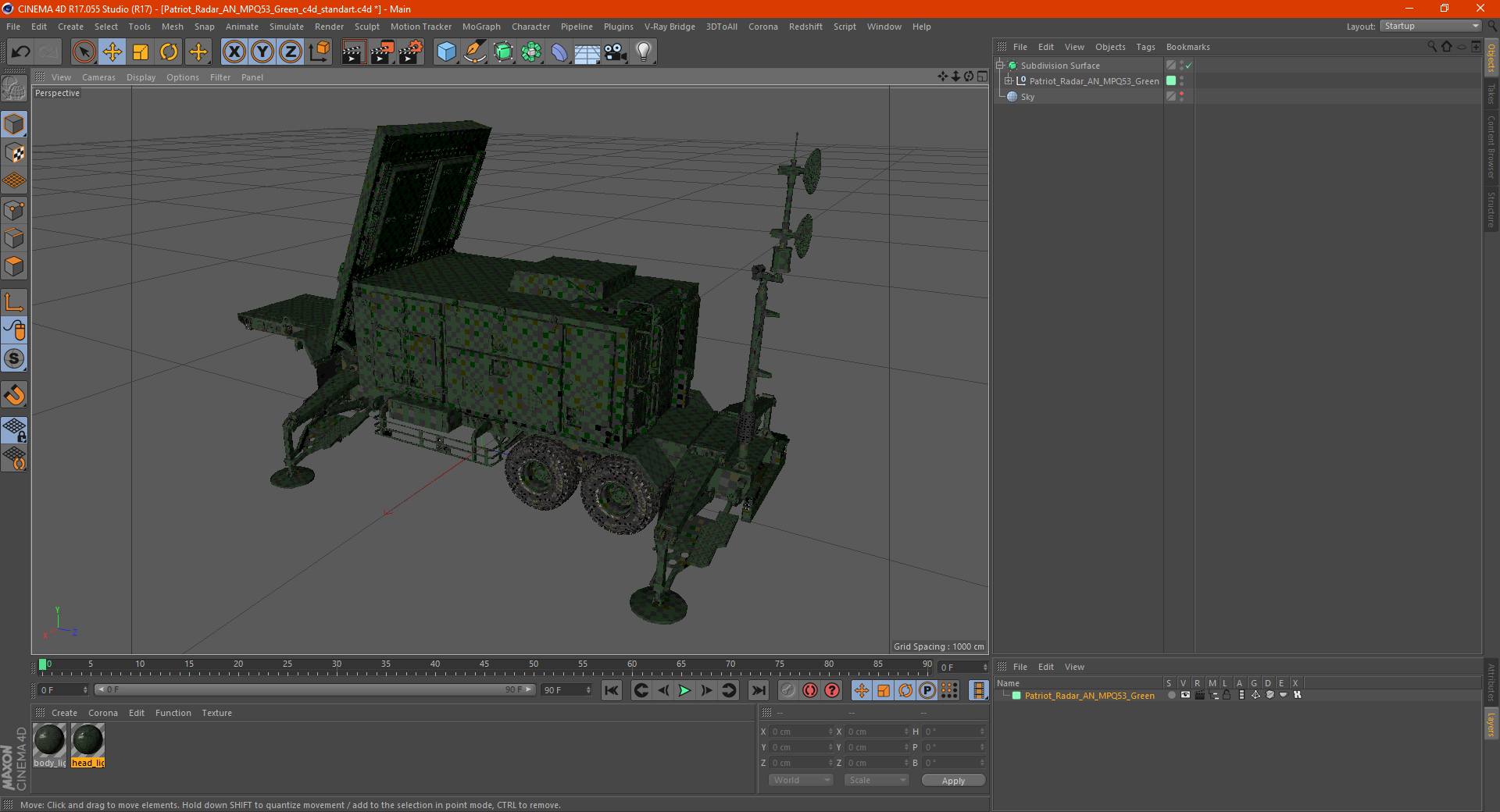Select the Sky object
The width and height of the screenshot is (1500, 812).
pyautogui.click(x=1027, y=97)
